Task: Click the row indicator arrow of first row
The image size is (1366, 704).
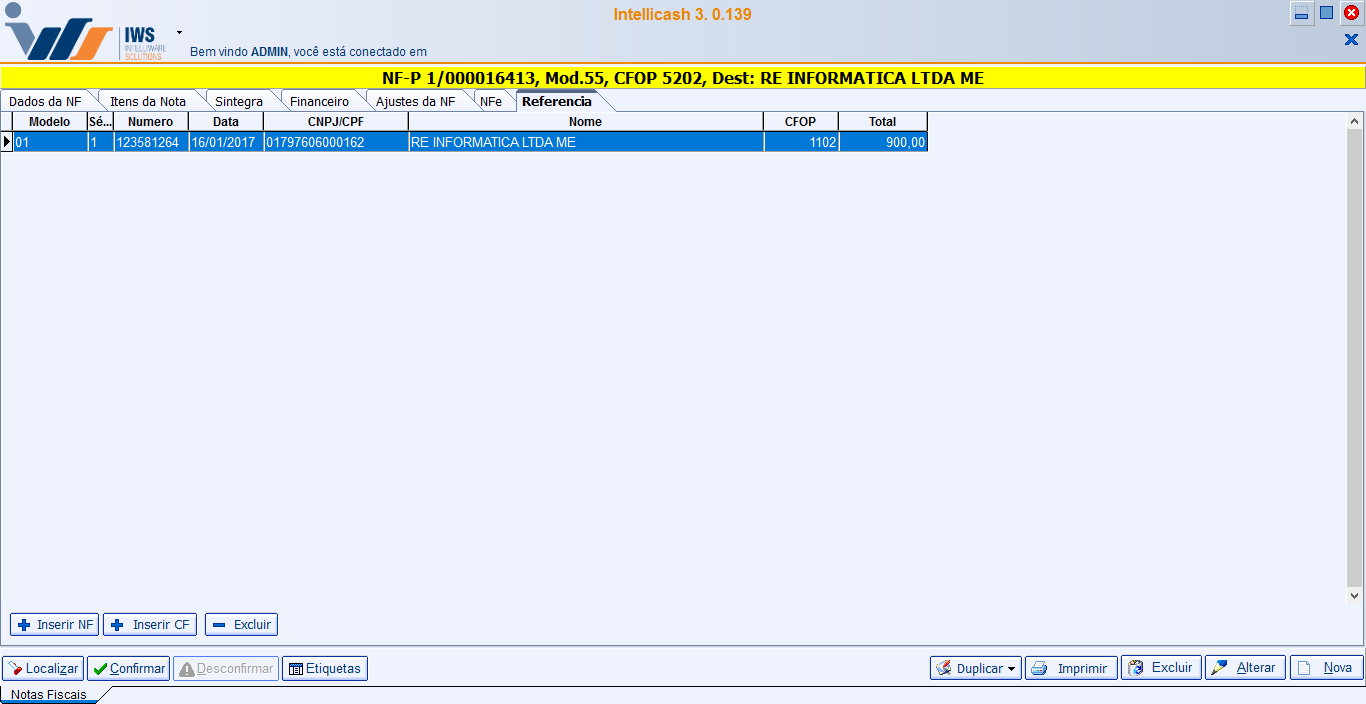Action: [x=6, y=142]
